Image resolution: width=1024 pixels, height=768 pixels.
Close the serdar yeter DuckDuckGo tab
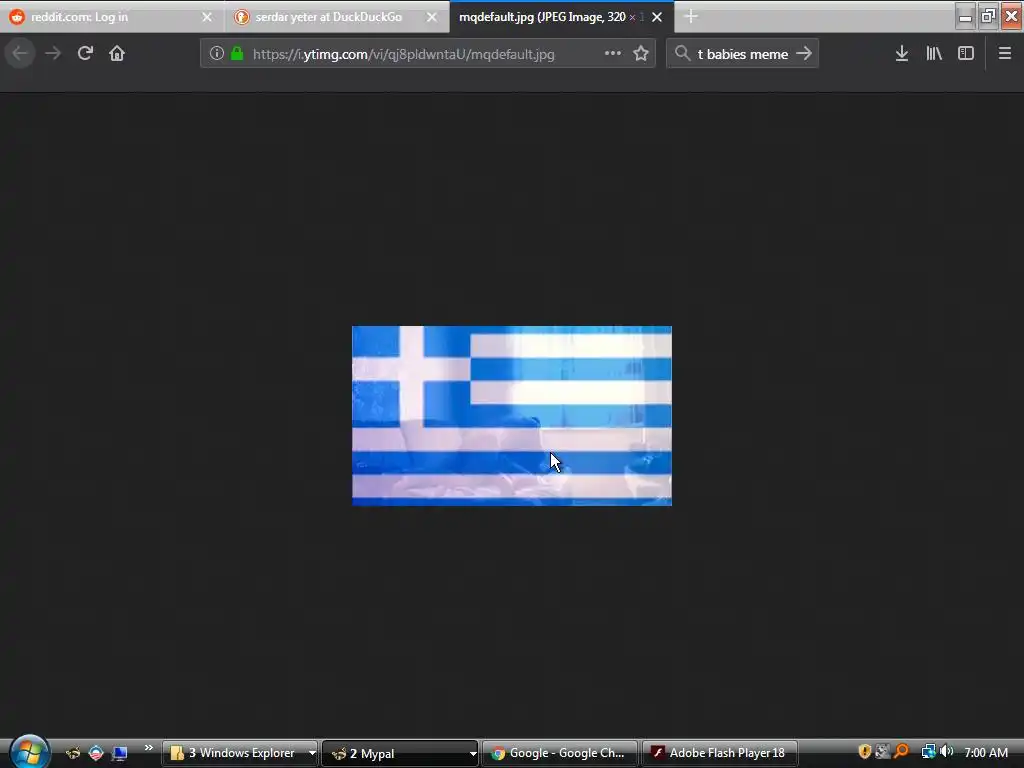[x=432, y=17]
